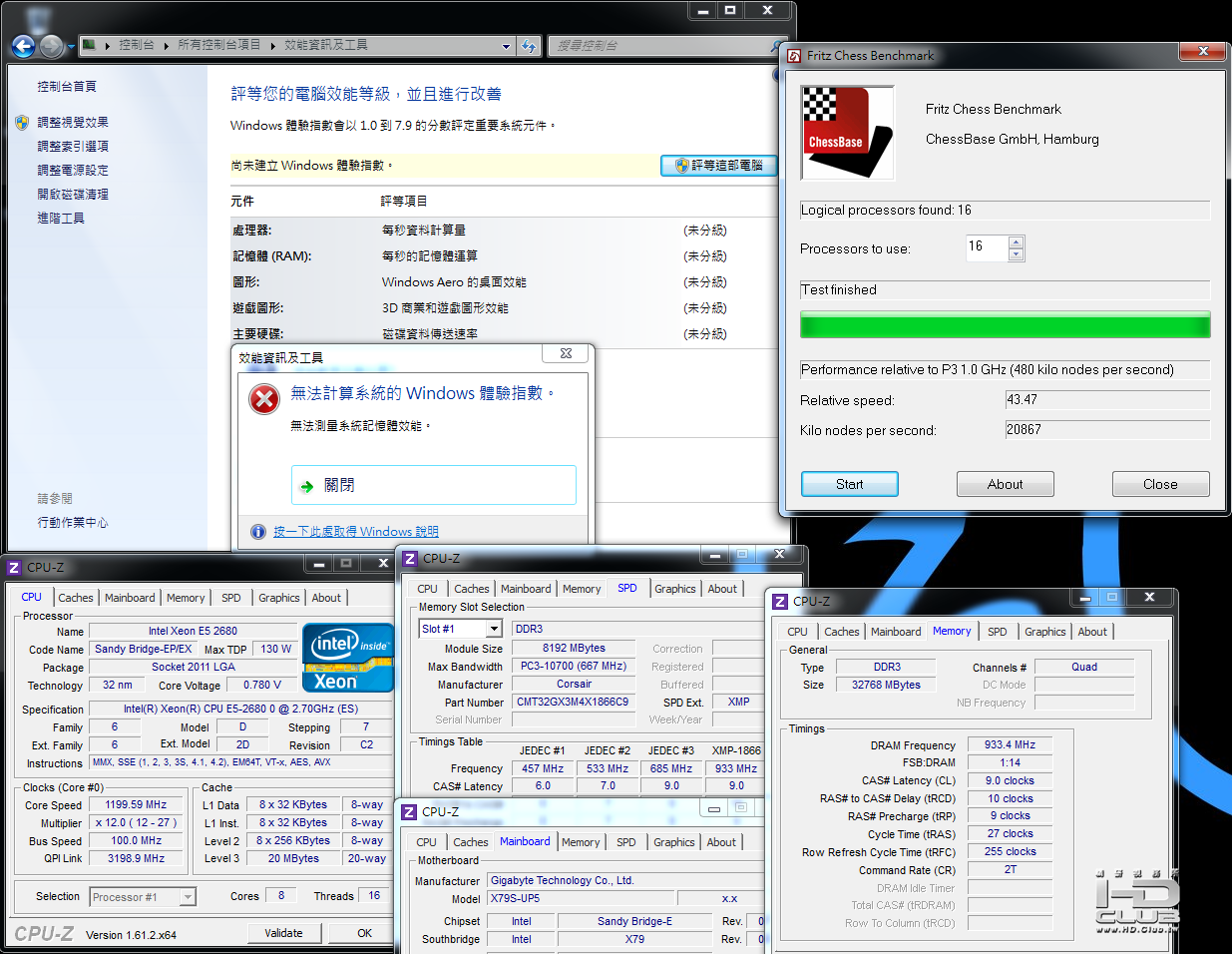Click the search magnifier in Control Panel
The image size is (1232, 954).
[777, 46]
